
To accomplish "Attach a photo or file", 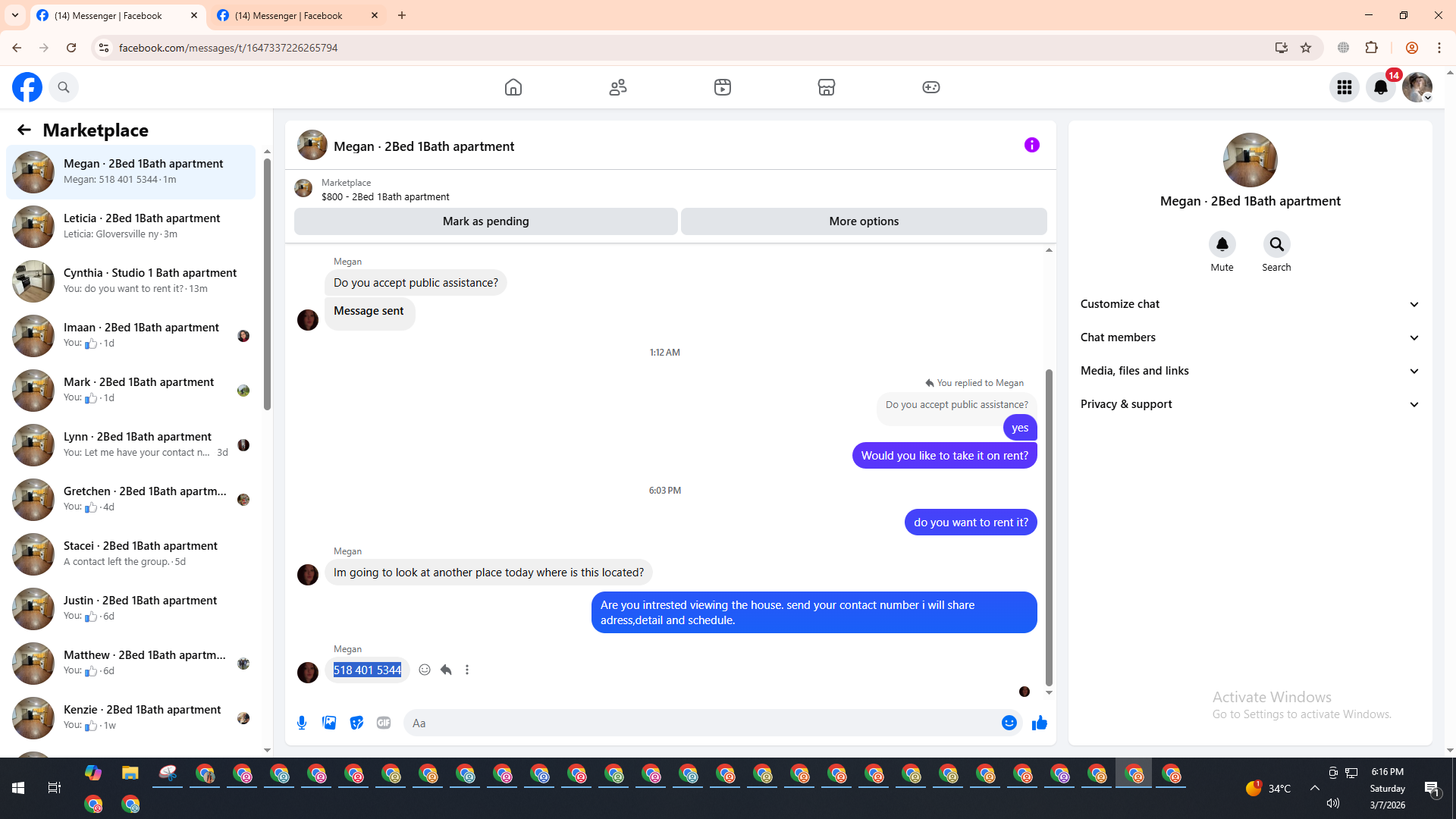I will click(329, 723).
